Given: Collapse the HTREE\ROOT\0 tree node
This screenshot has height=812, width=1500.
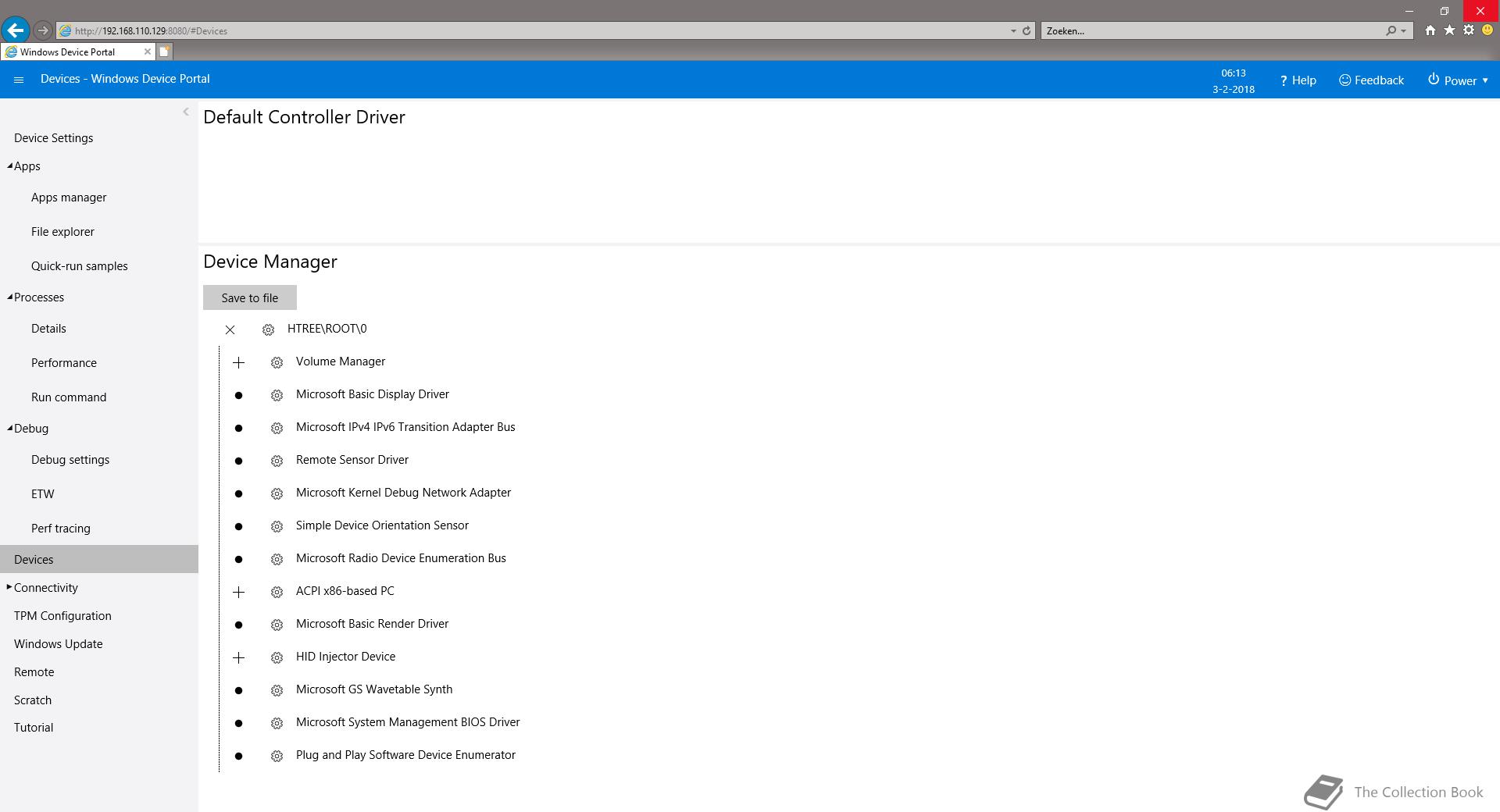Looking at the screenshot, I should (x=230, y=330).
